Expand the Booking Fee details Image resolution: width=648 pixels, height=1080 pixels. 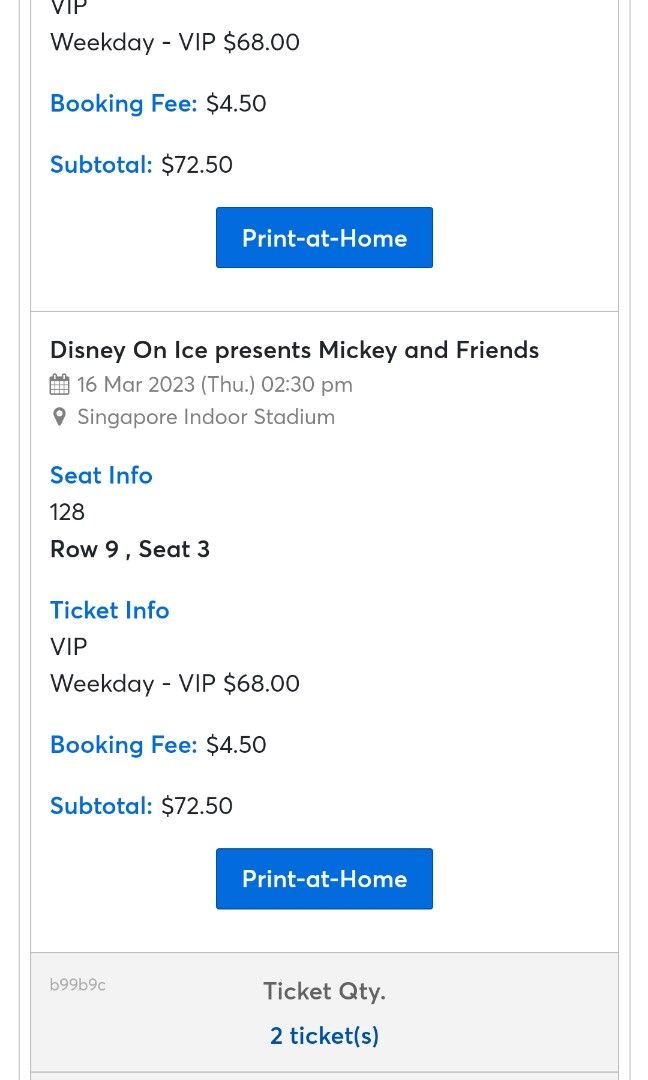click(x=123, y=744)
